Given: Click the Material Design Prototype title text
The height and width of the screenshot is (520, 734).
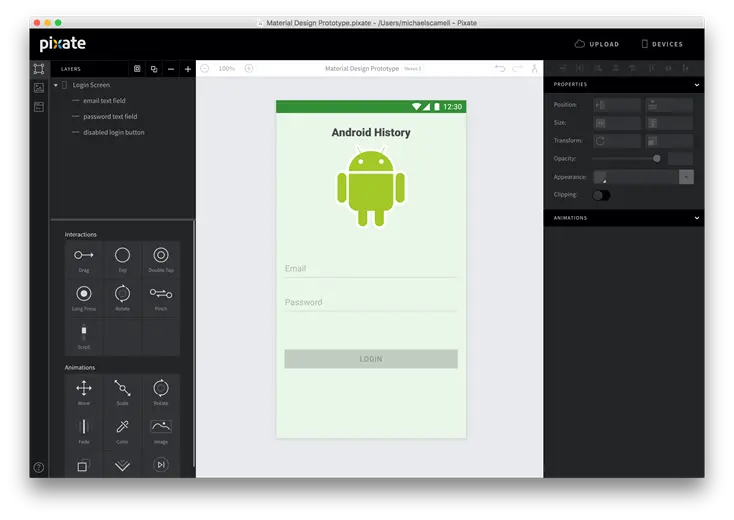Looking at the screenshot, I should coord(362,69).
